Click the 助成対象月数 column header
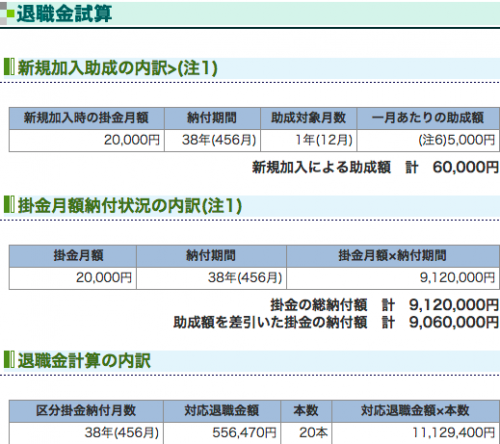Screen dimensions: 500x444 pyautogui.click(x=309, y=118)
